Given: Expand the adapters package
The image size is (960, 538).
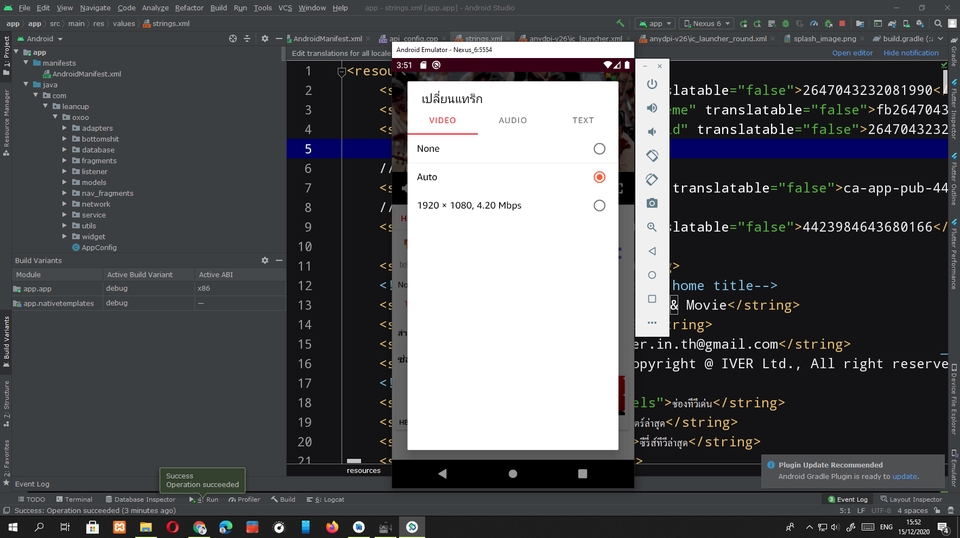Looking at the screenshot, I should [64, 128].
